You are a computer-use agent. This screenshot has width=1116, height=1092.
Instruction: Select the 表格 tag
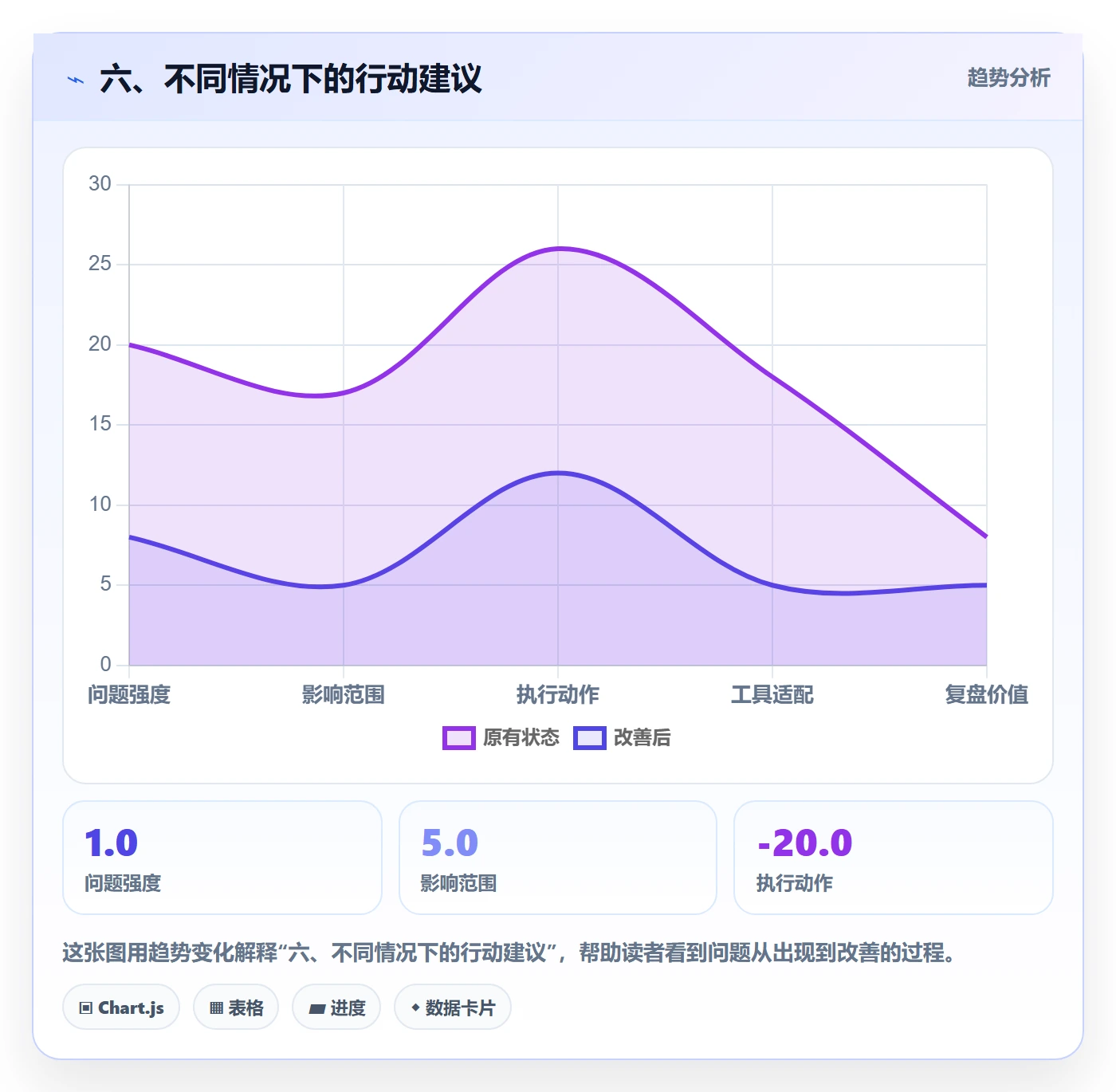click(x=236, y=1008)
